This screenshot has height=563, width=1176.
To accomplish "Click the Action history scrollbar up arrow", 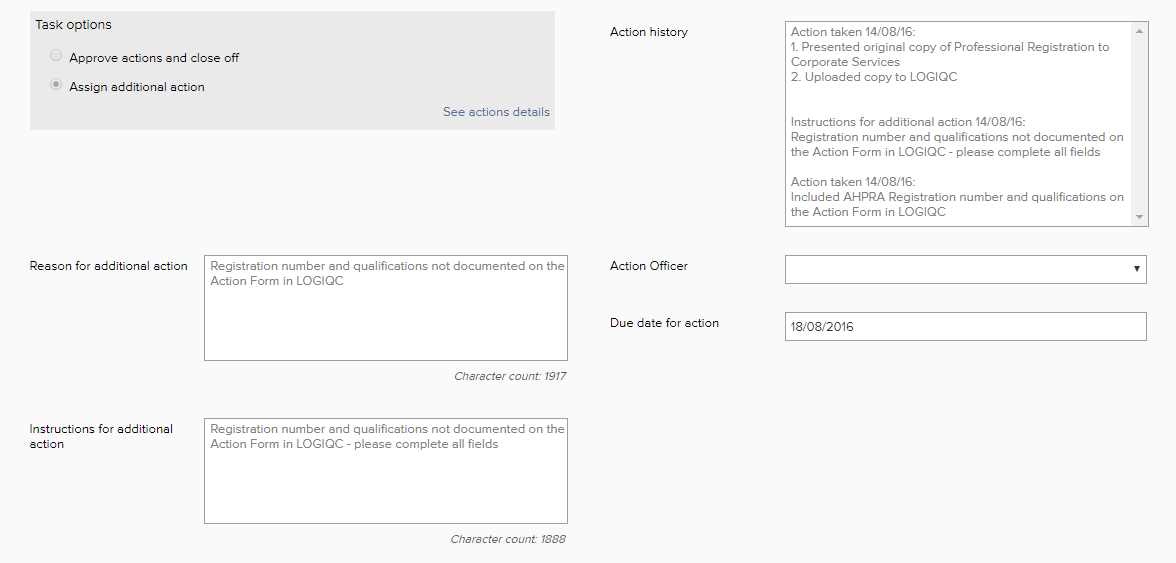I will (1140, 31).
